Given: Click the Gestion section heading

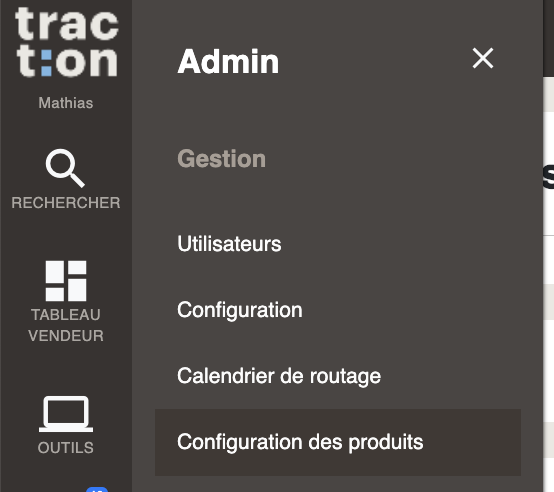Looking at the screenshot, I should point(222,159).
